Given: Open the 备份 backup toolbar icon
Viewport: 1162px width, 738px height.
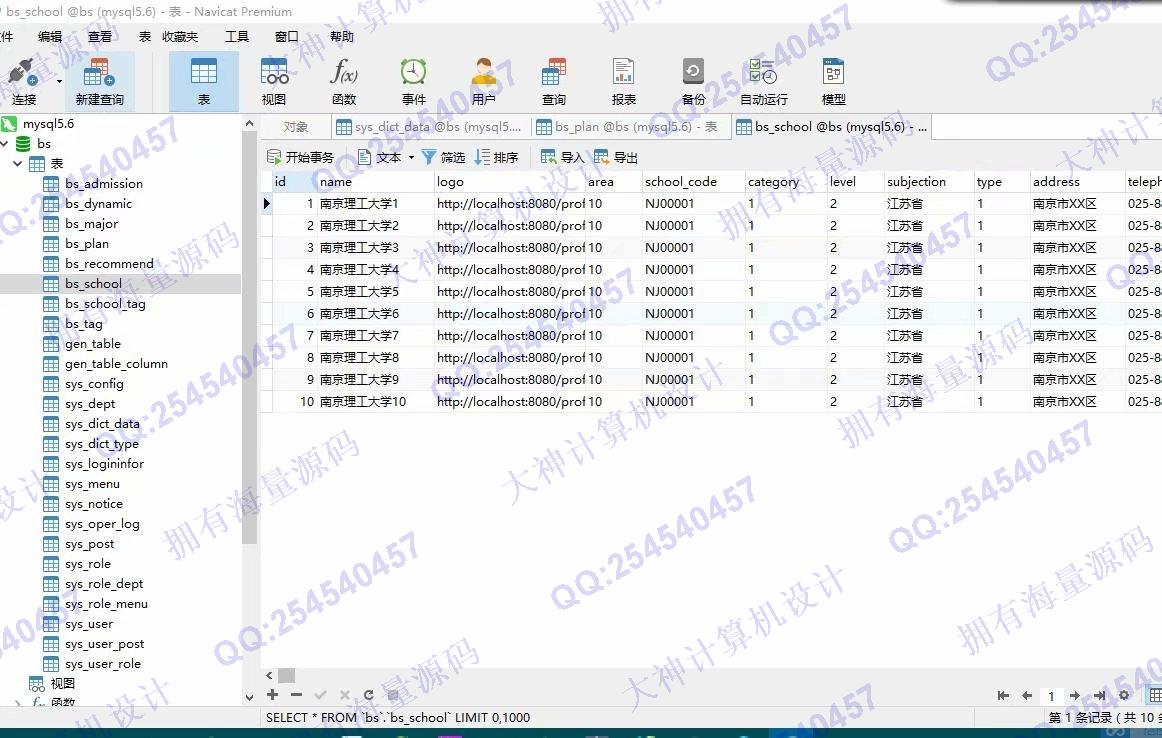Looking at the screenshot, I should click(x=694, y=81).
